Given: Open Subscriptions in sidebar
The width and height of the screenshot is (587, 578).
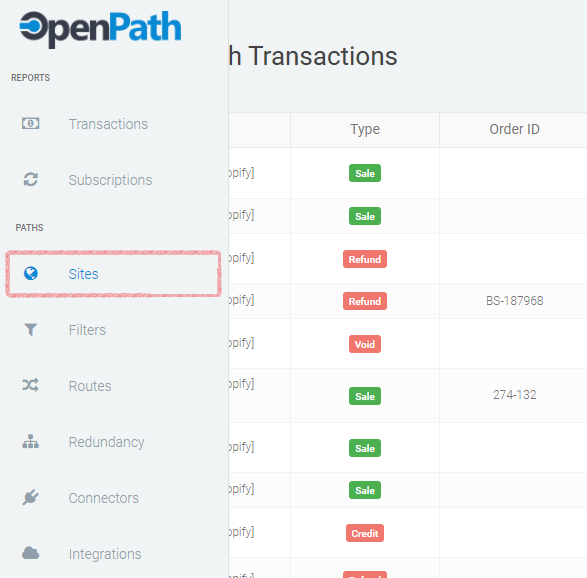Looking at the screenshot, I should point(110,180).
